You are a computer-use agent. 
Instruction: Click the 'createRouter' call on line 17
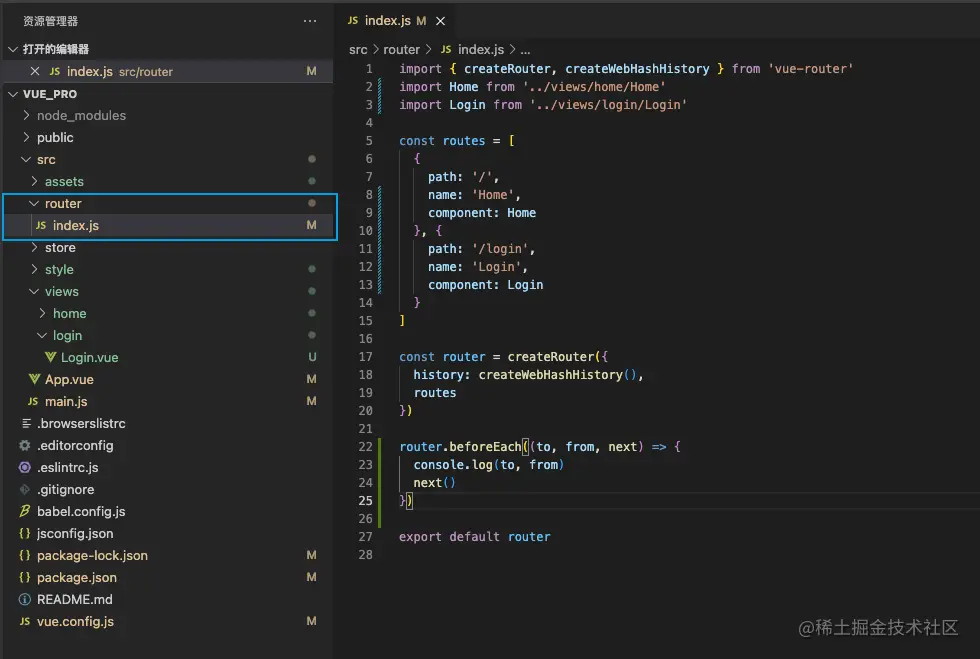point(551,356)
